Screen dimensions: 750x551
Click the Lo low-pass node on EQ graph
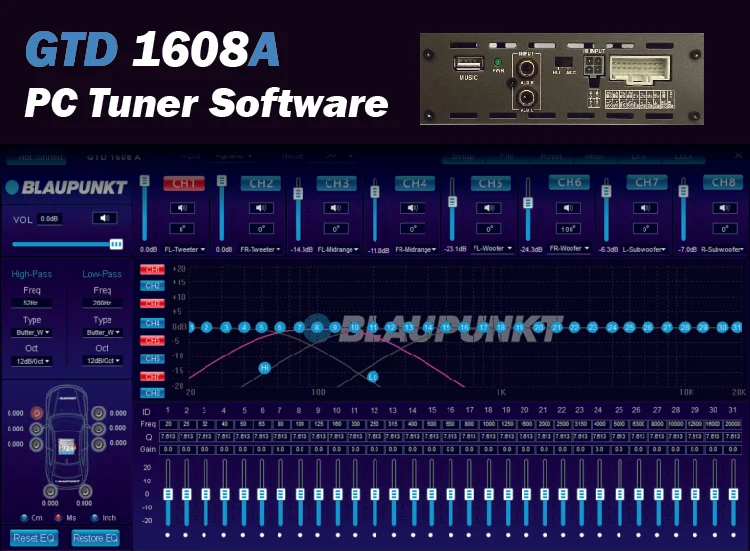pos(373,377)
